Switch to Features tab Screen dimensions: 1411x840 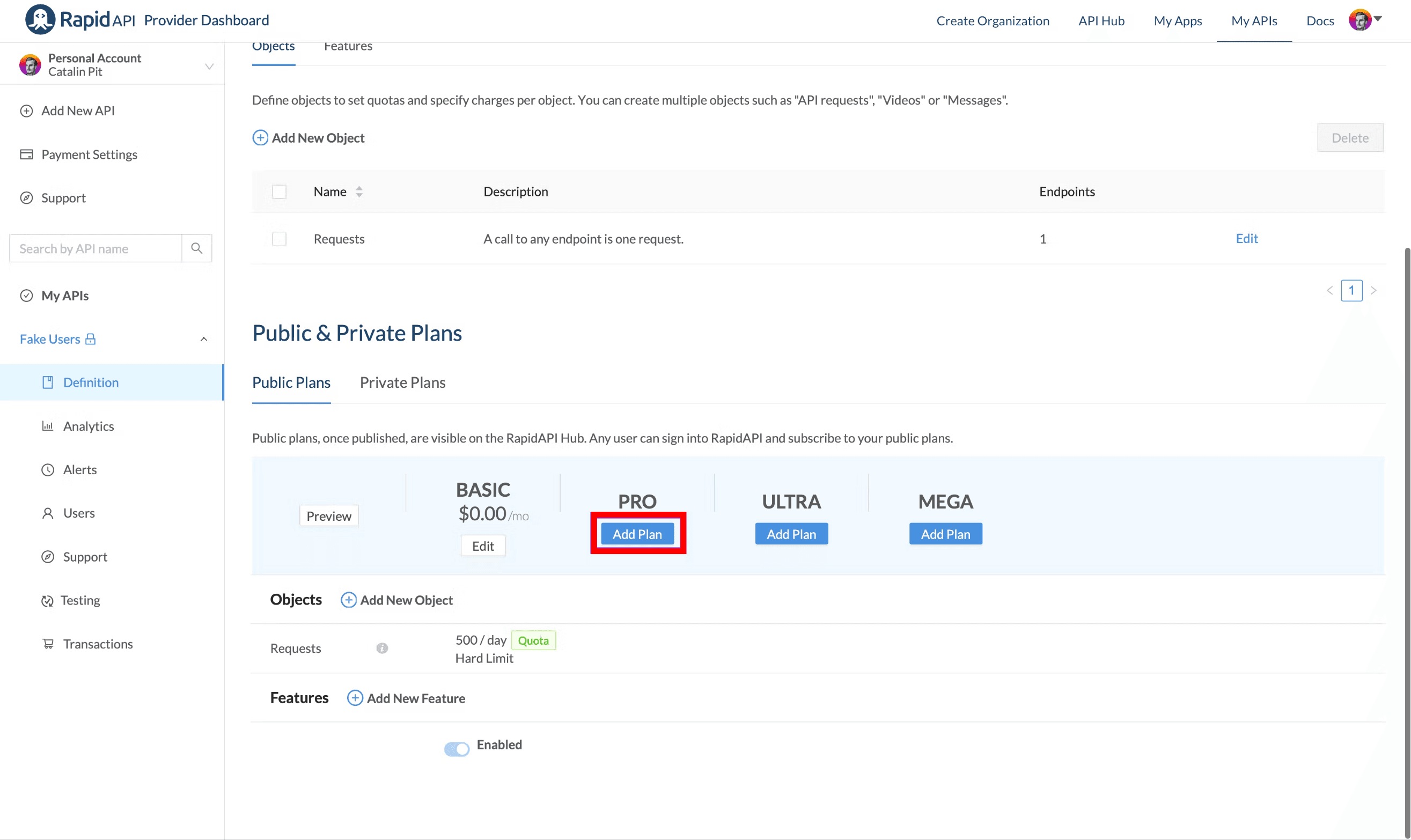click(x=347, y=45)
